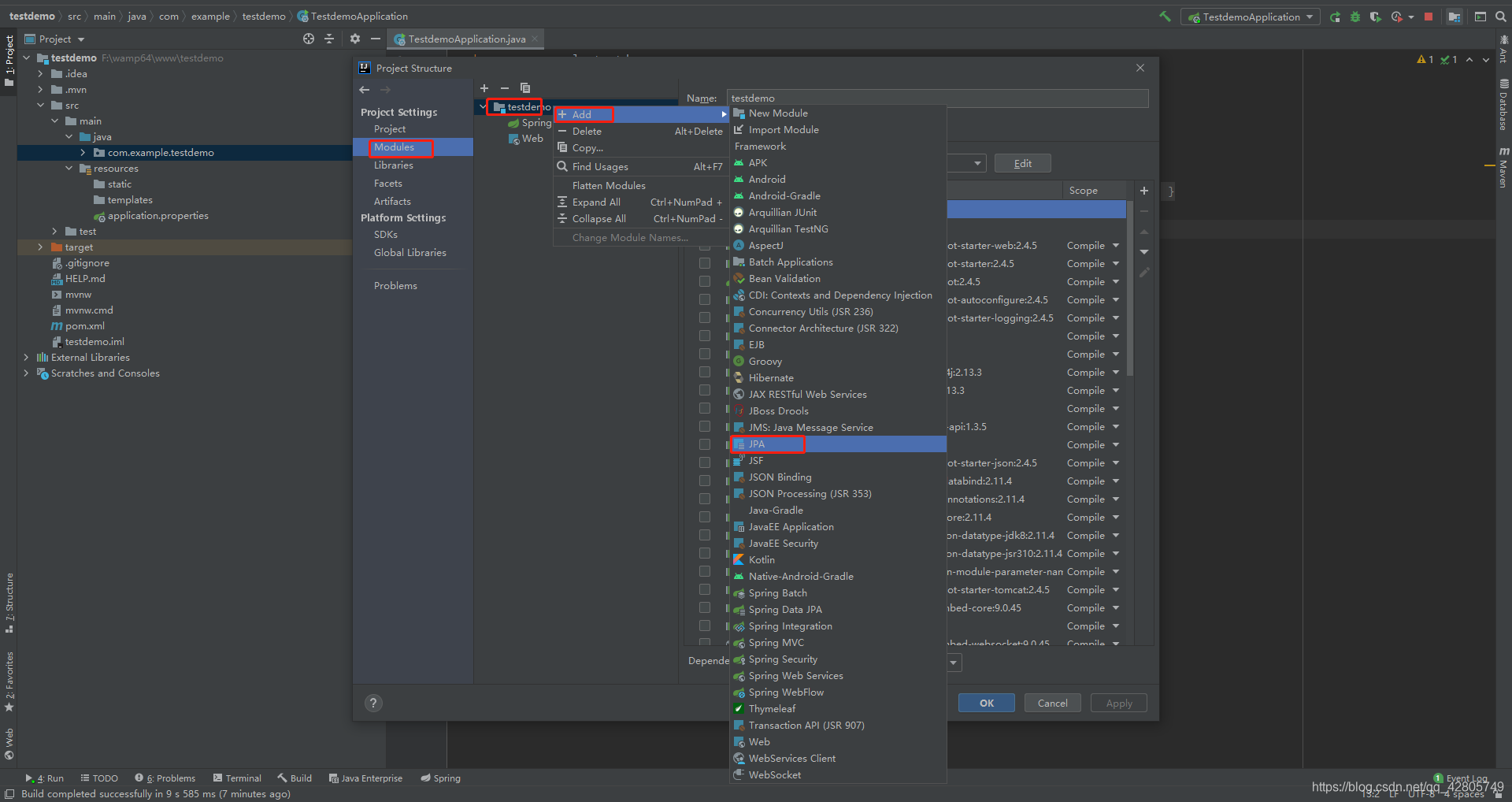This screenshot has width=1512, height=802.
Task: Tick export checkbox for the ot-starter-logging:2.4.5 row
Action: click(x=705, y=318)
